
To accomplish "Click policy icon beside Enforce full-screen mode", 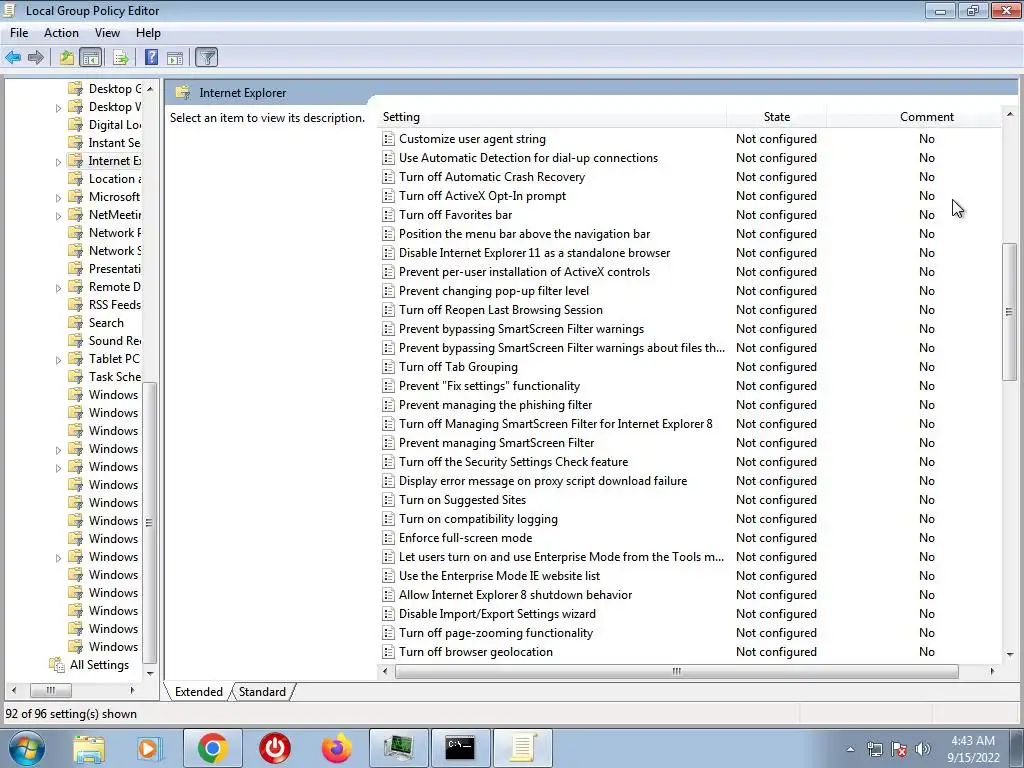I will pyautogui.click(x=389, y=538).
